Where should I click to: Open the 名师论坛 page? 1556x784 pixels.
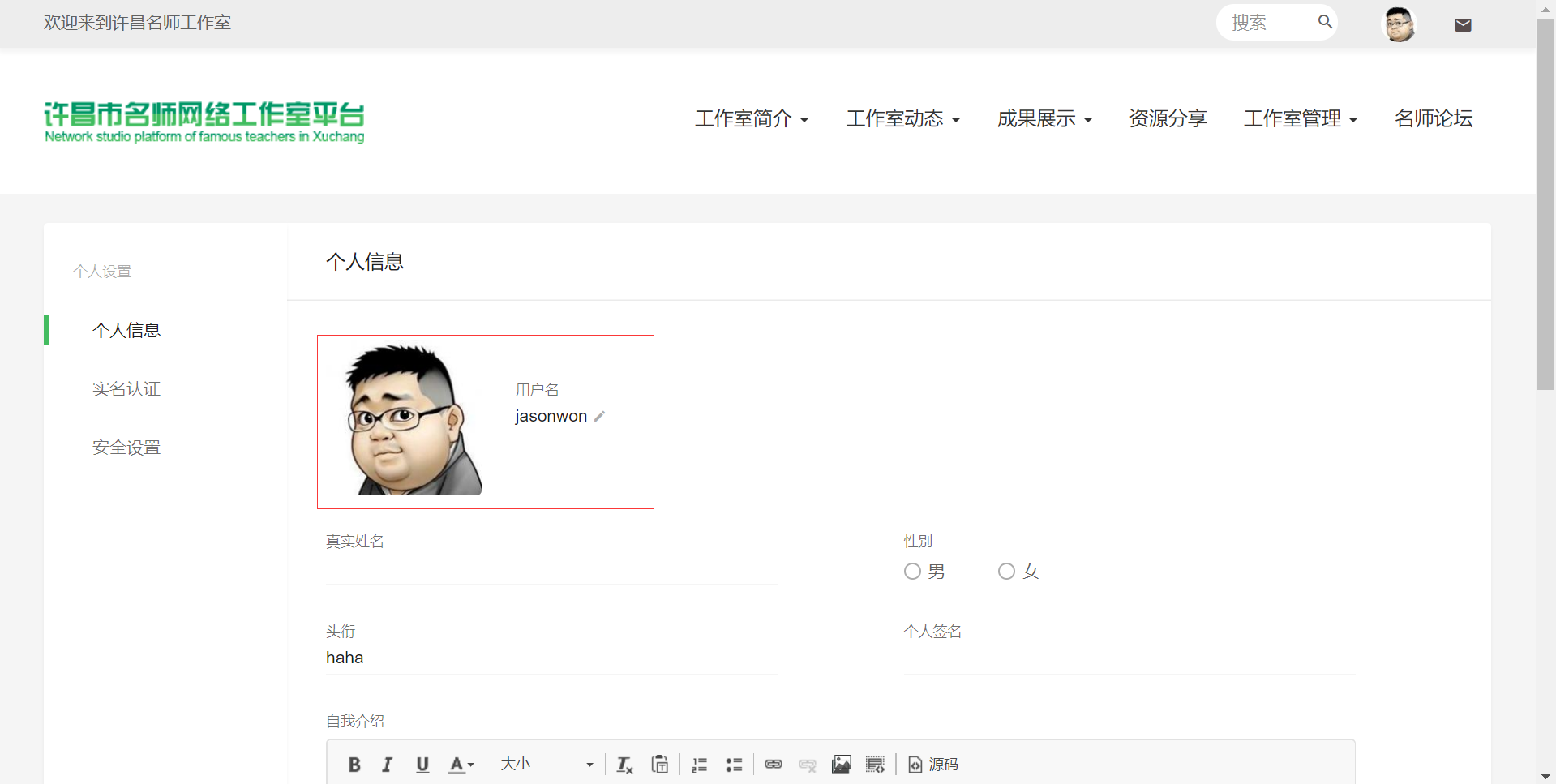tap(1434, 118)
